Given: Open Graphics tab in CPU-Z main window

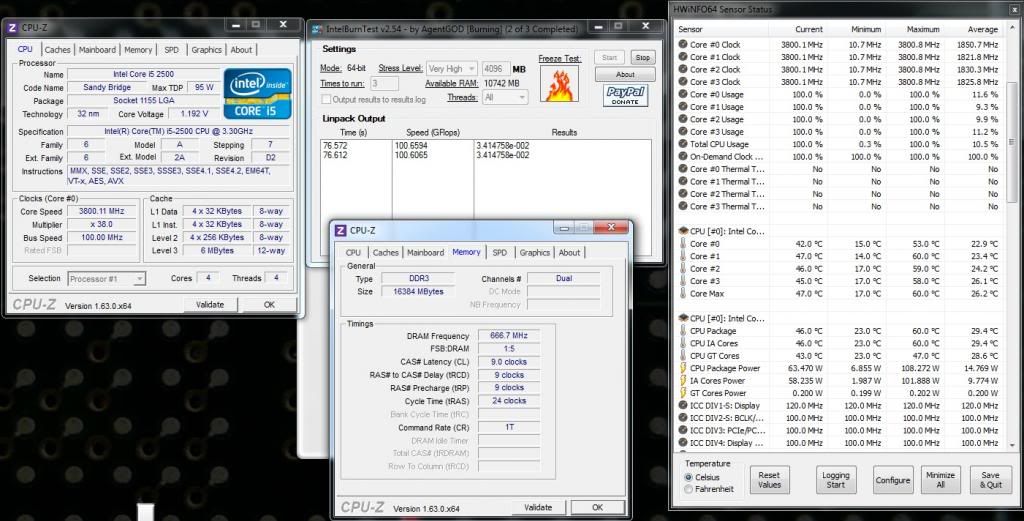Looking at the screenshot, I should 206,50.
